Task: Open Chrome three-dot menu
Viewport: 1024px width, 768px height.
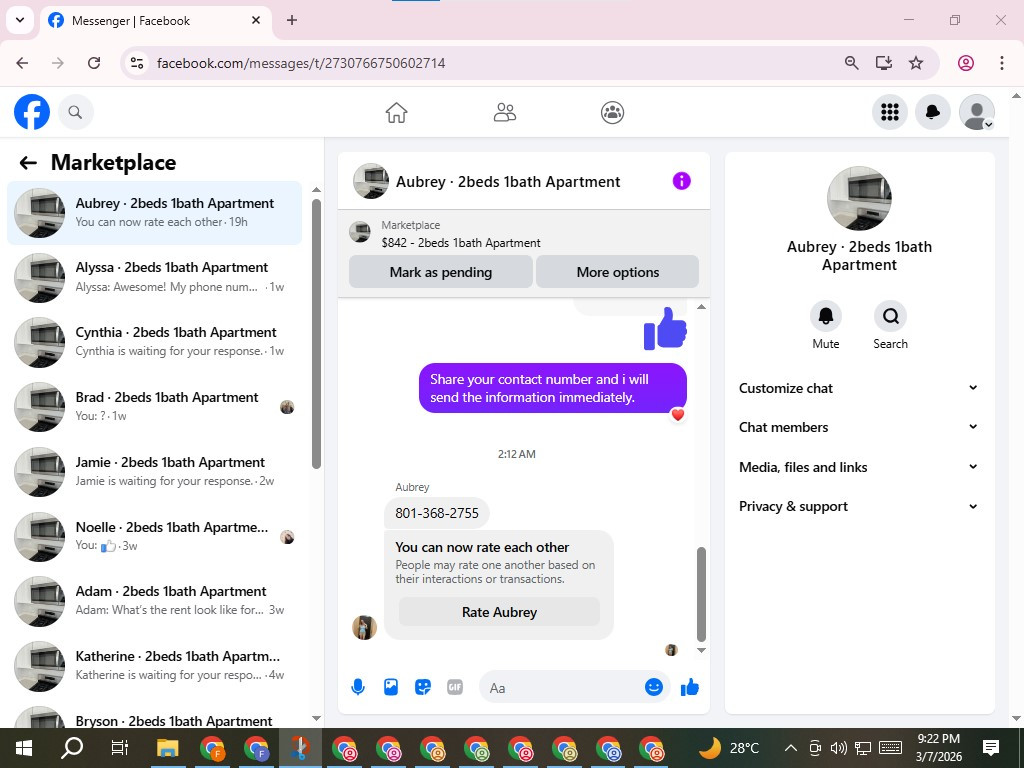Action: pos(1002,63)
